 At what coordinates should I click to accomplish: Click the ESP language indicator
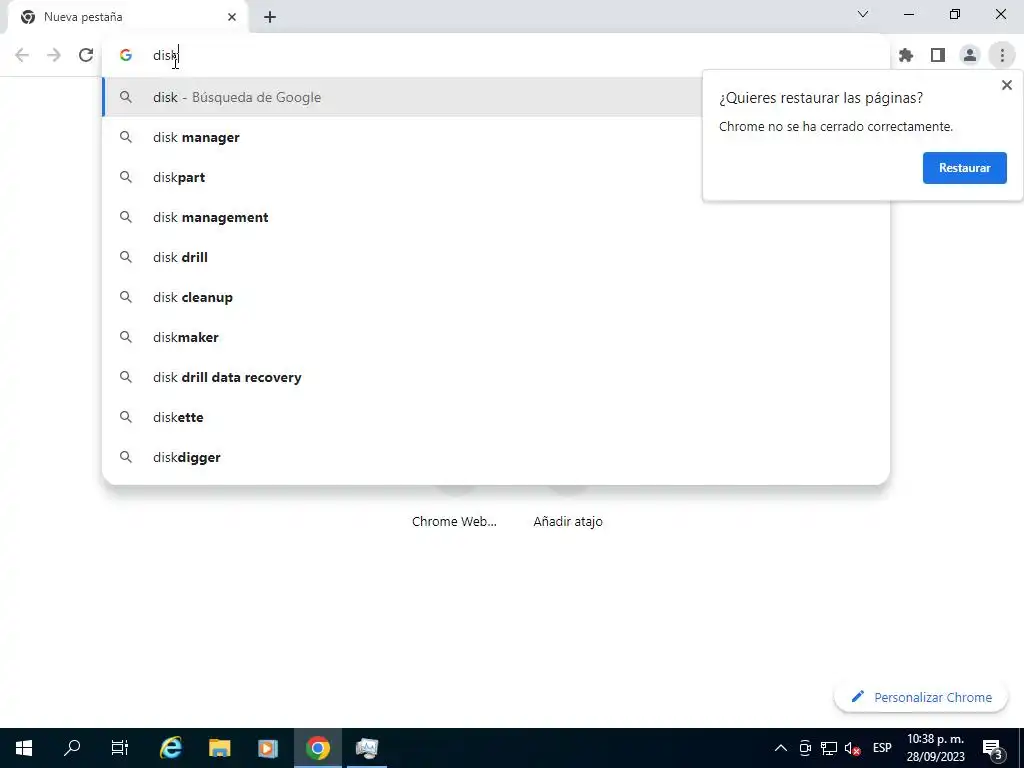[882, 748]
